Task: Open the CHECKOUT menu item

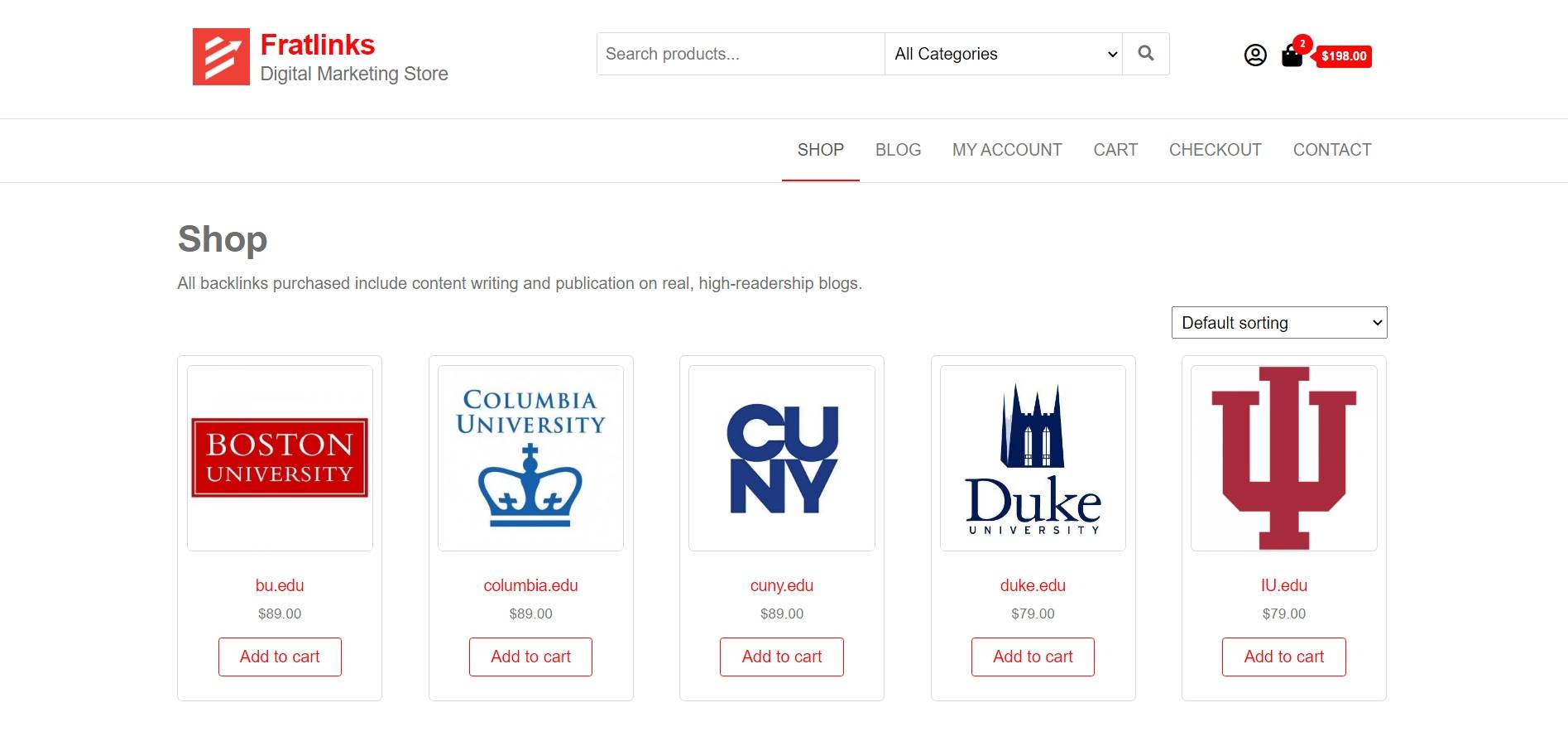Action: (1215, 150)
